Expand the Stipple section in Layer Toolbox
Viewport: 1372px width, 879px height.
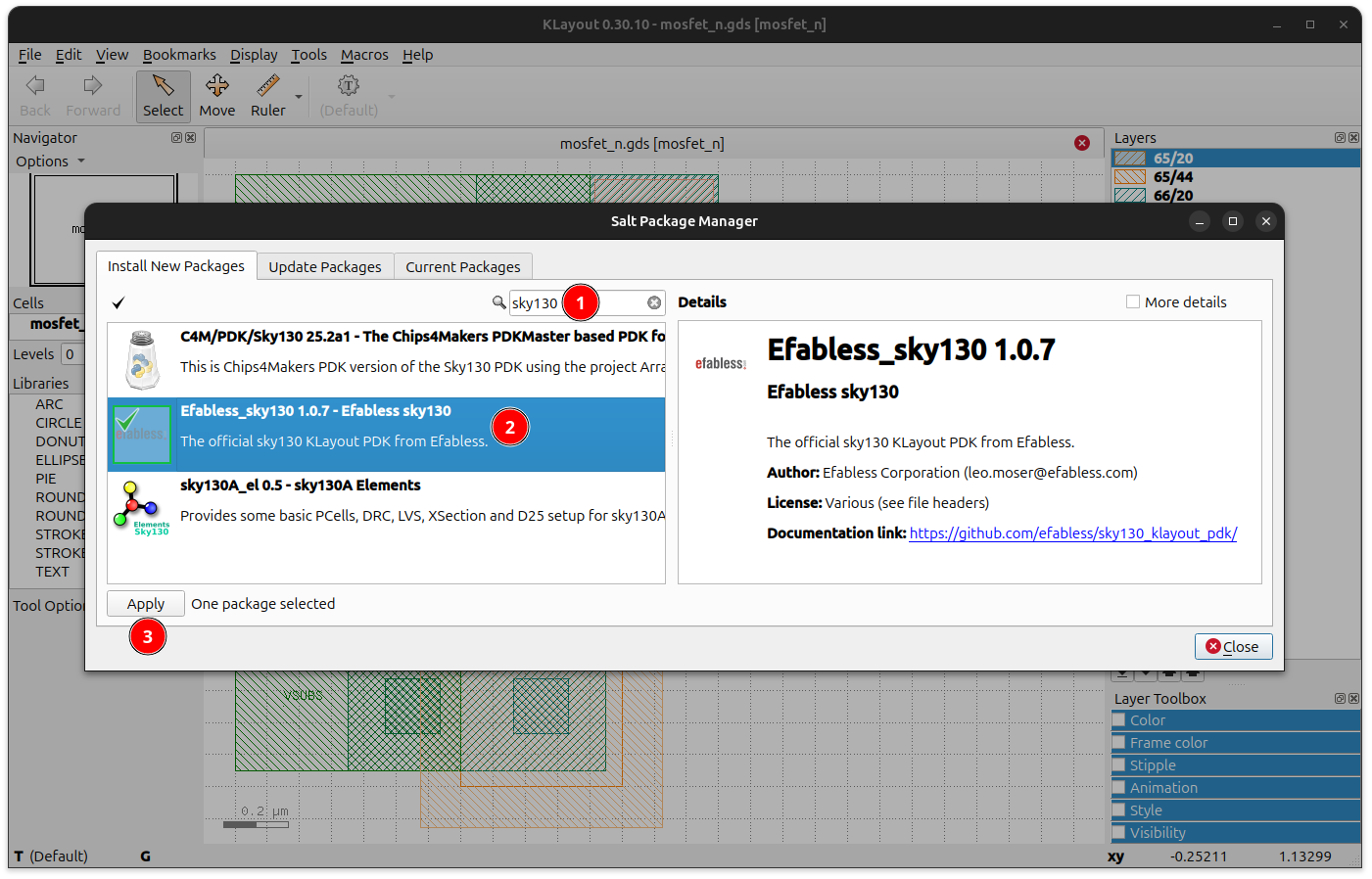[1236, 765]
